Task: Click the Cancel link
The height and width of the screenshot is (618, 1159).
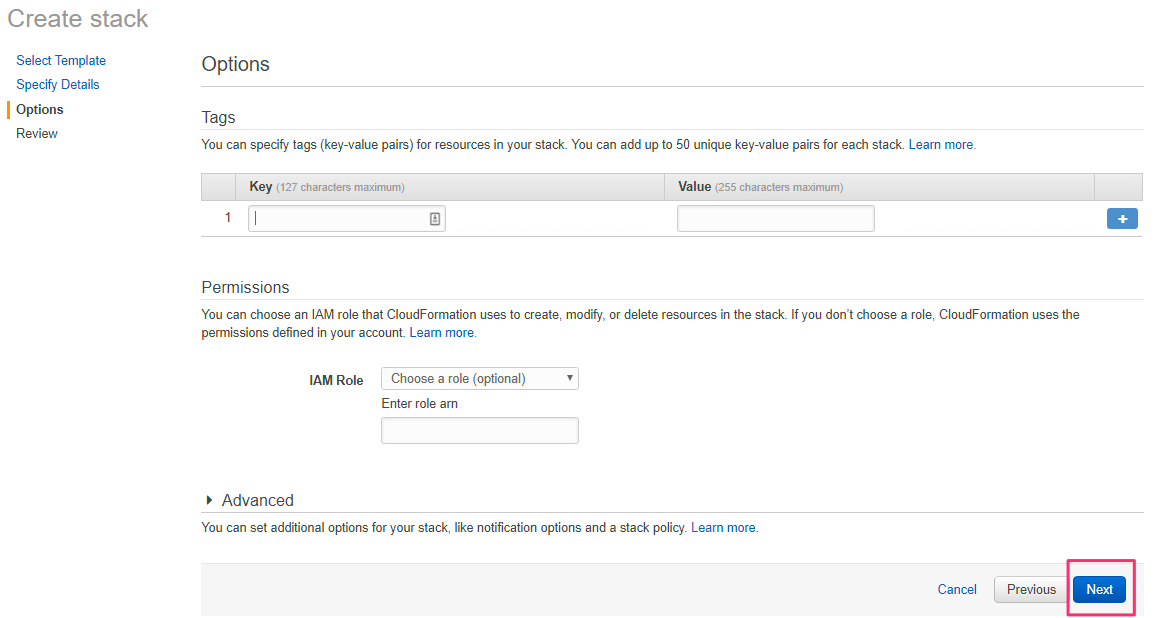Action: 957,589
